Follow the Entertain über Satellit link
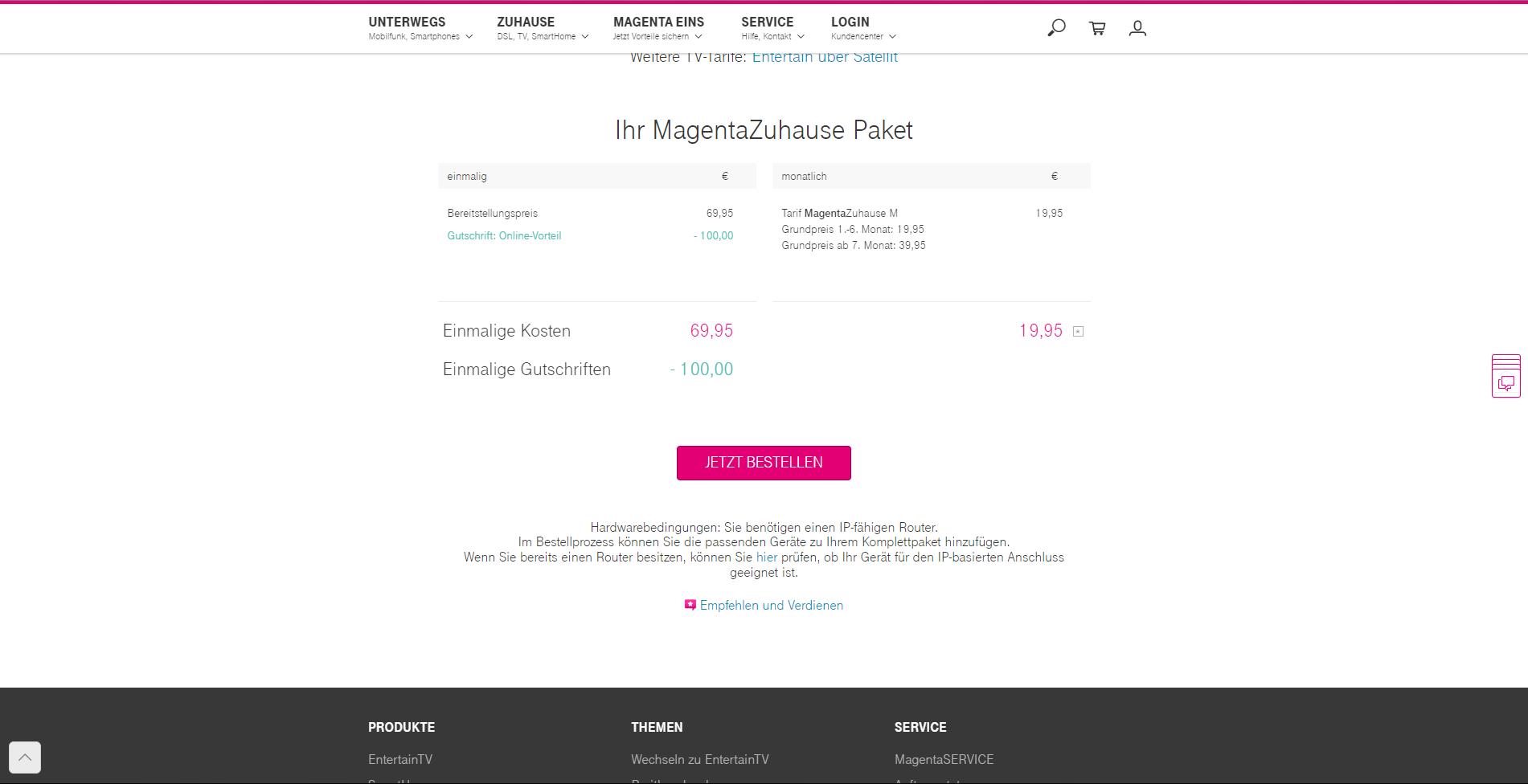This screenshot has height=784, width=1528. pos(825,57)
